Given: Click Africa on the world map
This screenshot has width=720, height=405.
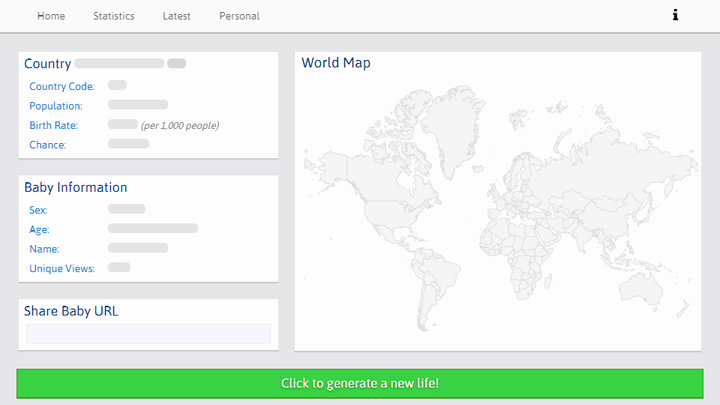Looking at the screenshot, I should point(525,245).
